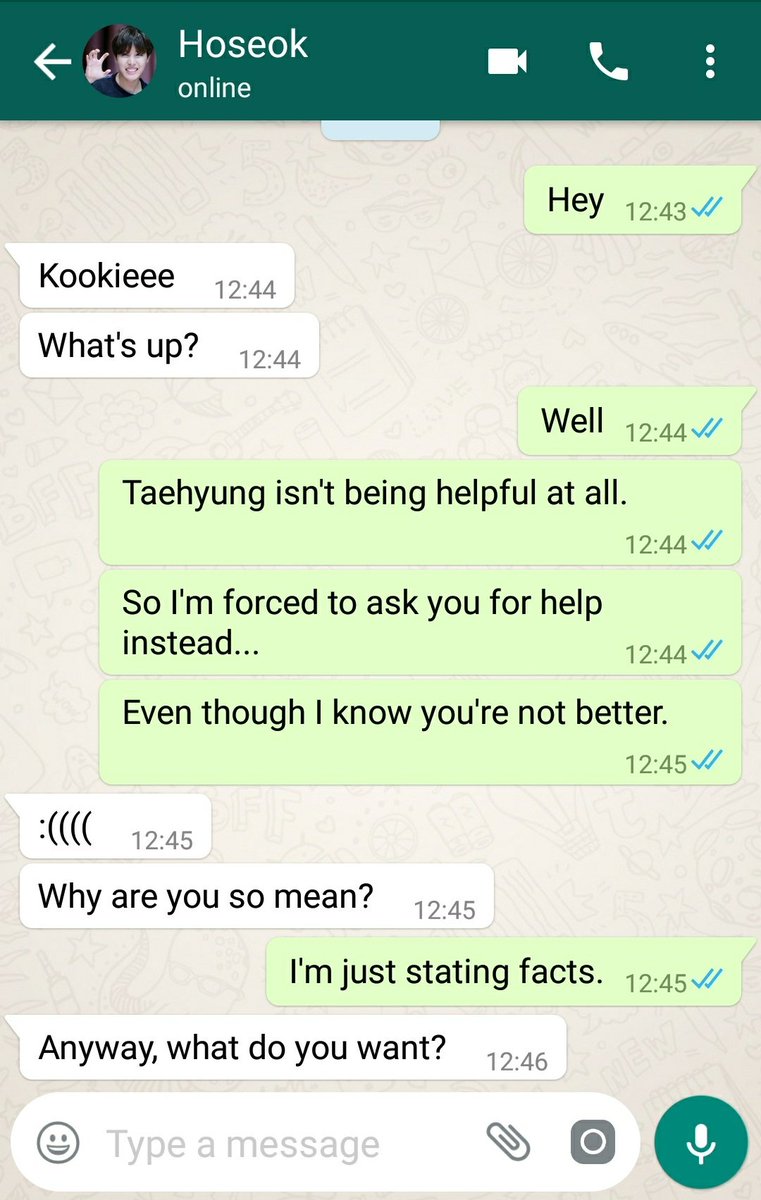Viewport: 761px width, 1200px height.
Task: Select "Taehyung isn't being helpful" message
Action: pos(420,512)
